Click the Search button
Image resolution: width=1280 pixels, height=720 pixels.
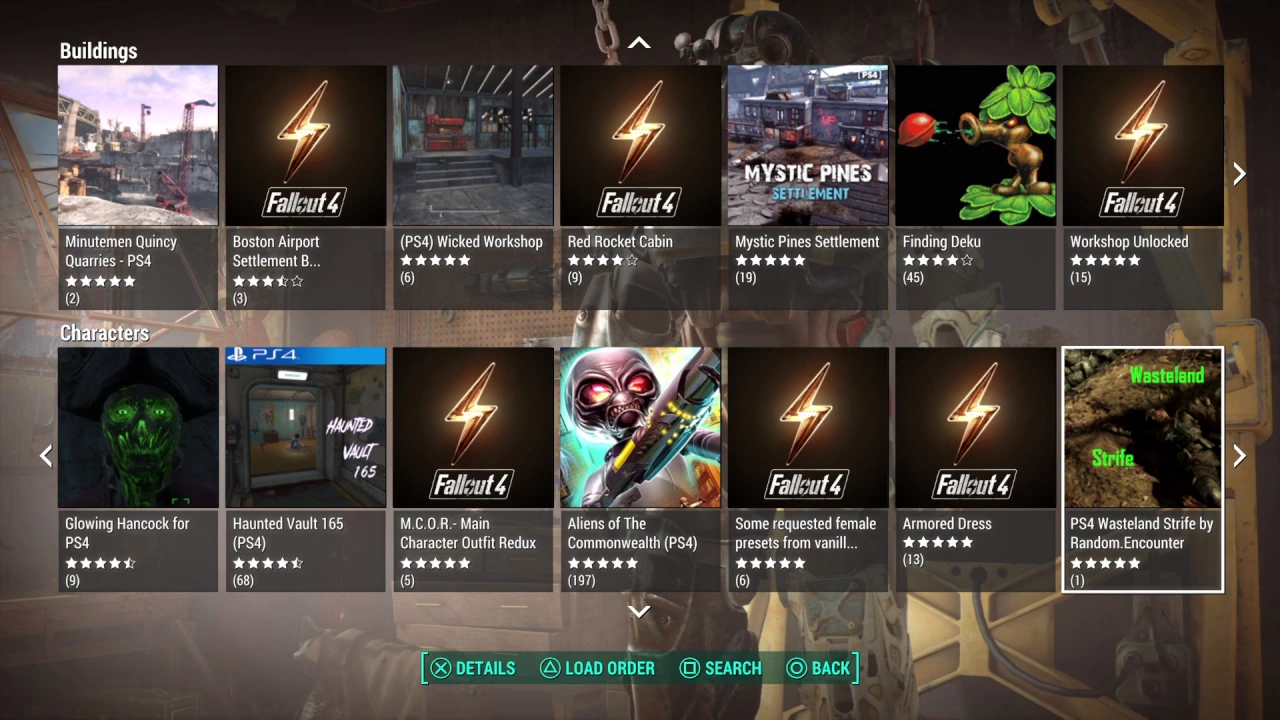click(x=721, y=668)
